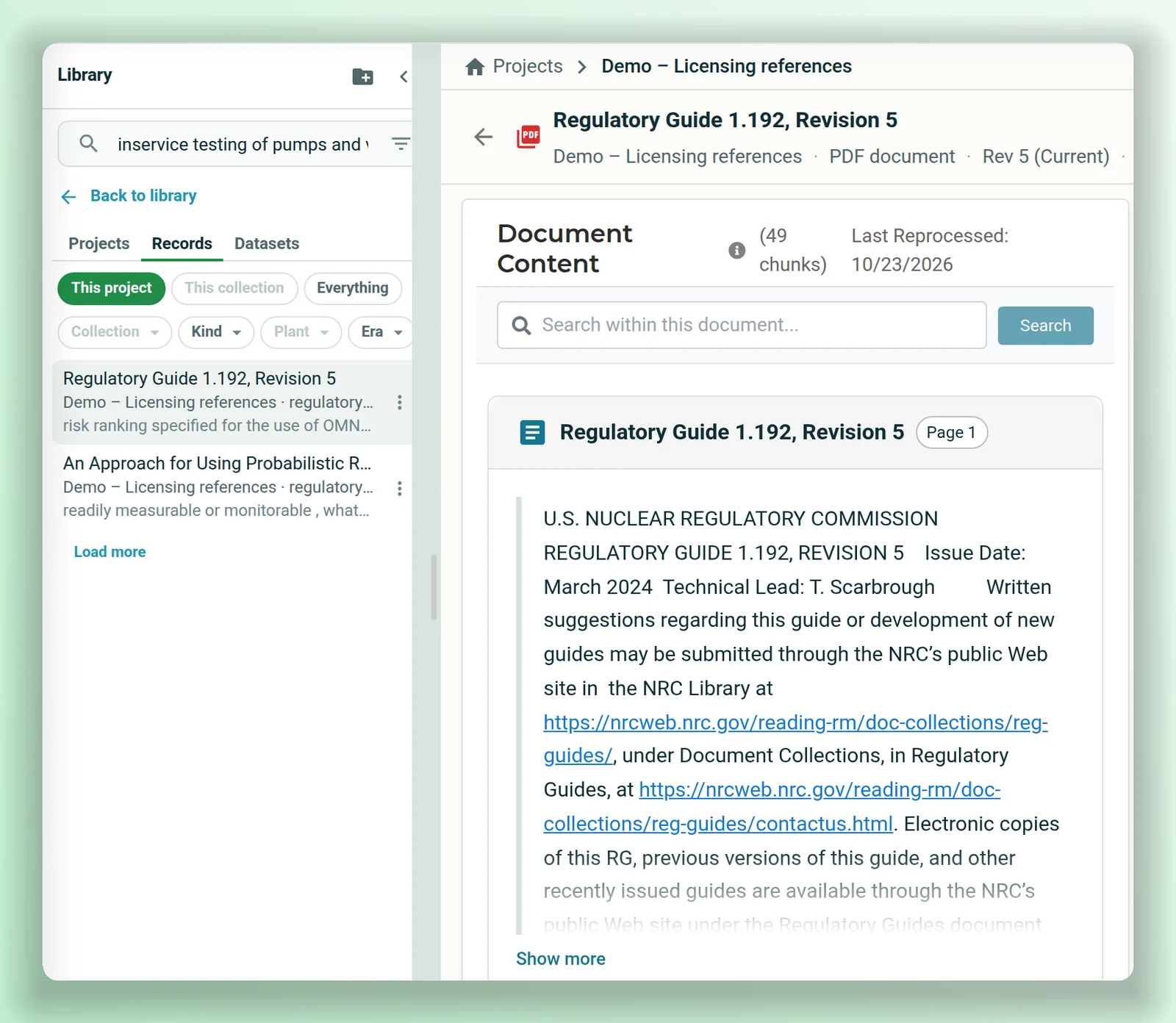Expand the Kind filter dropdown
This screenshot has height=1023, width=1176.
coord(216,332)
